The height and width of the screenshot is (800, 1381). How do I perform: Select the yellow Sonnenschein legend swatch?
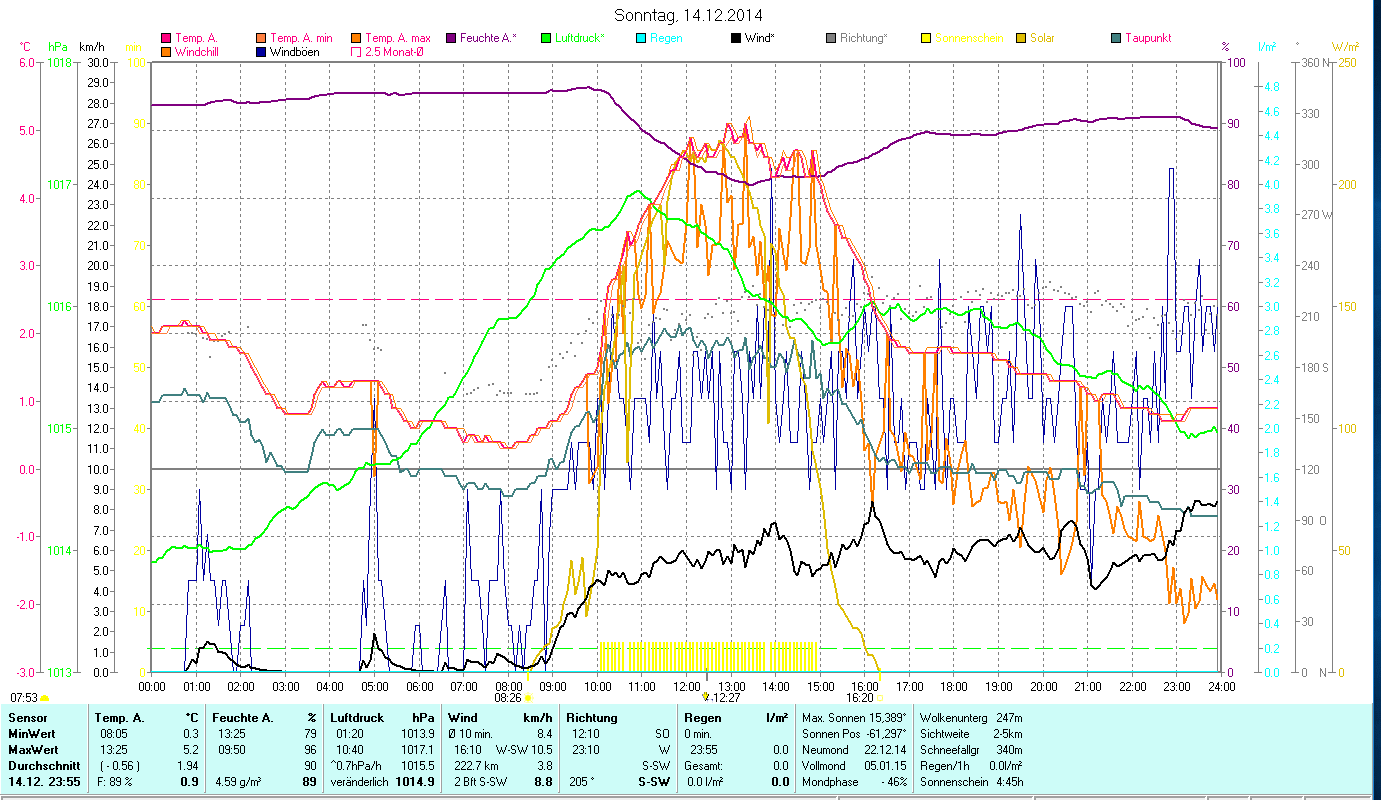coord(926,38)
